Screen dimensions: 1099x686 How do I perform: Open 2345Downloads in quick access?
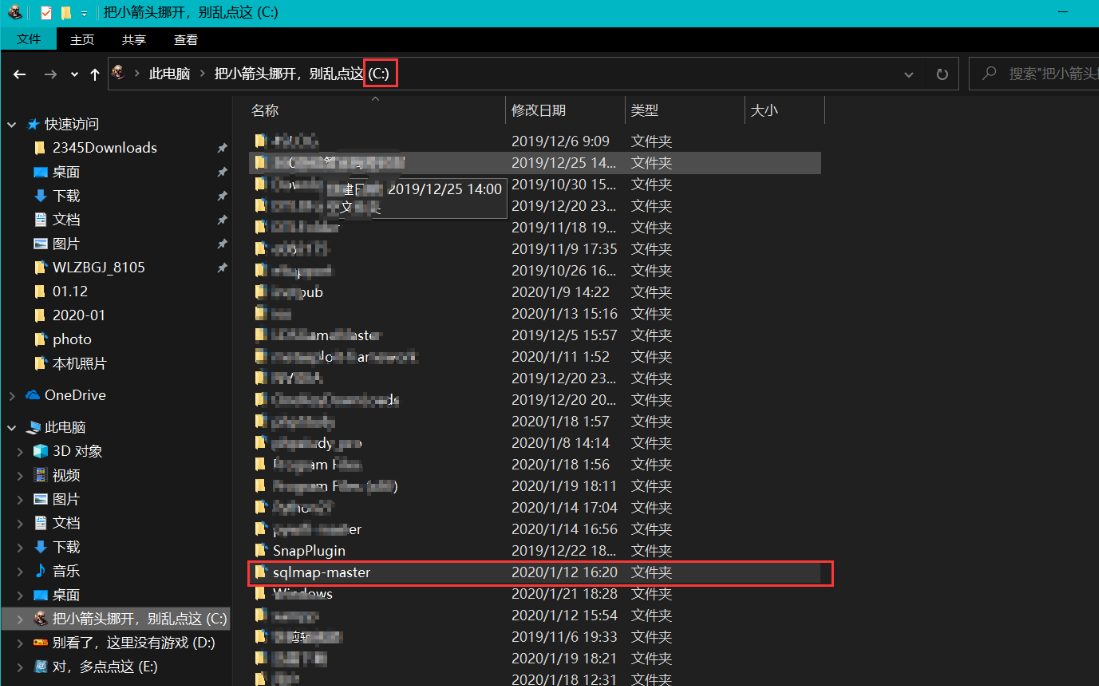104,148
